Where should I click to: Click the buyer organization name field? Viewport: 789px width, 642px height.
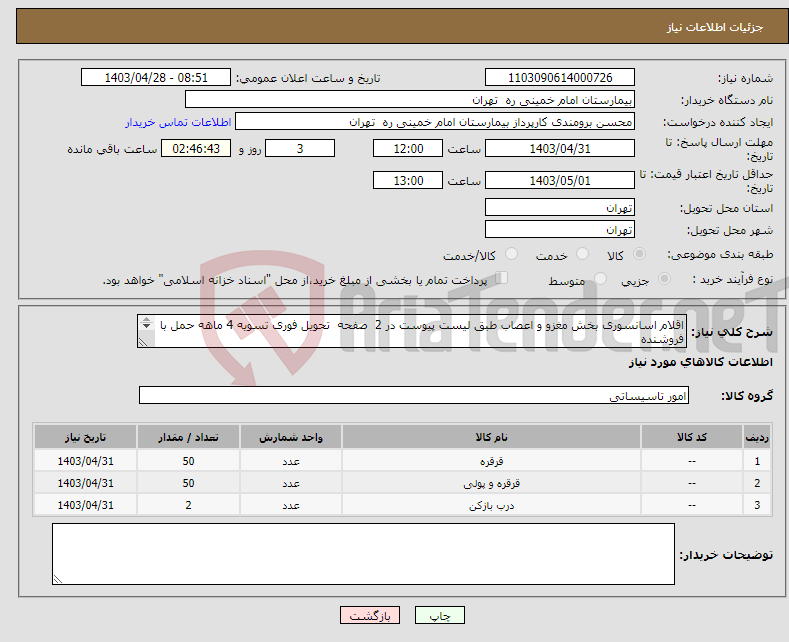coord(410,100)
